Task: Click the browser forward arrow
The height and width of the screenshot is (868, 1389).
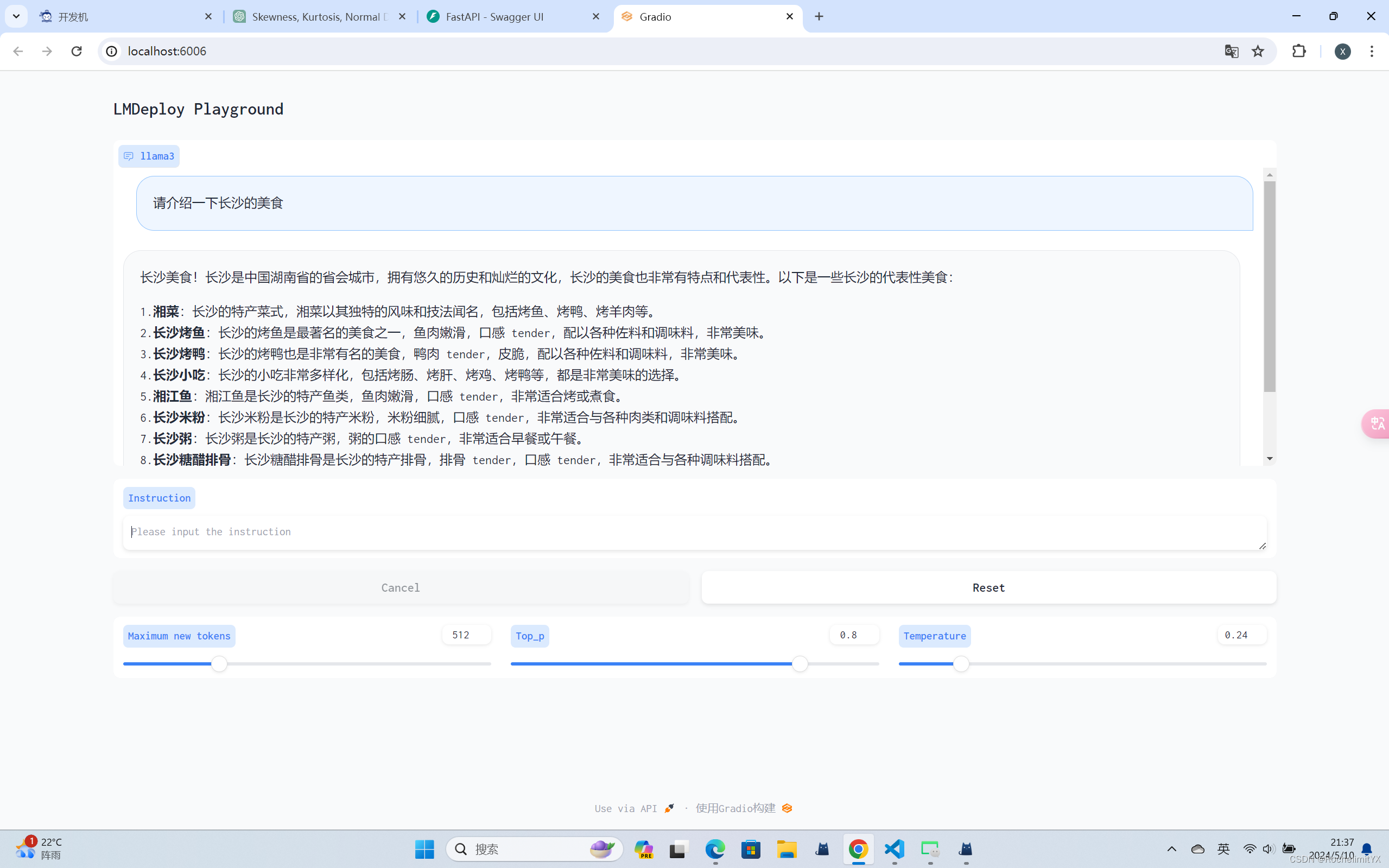Action: click(47, 51)
